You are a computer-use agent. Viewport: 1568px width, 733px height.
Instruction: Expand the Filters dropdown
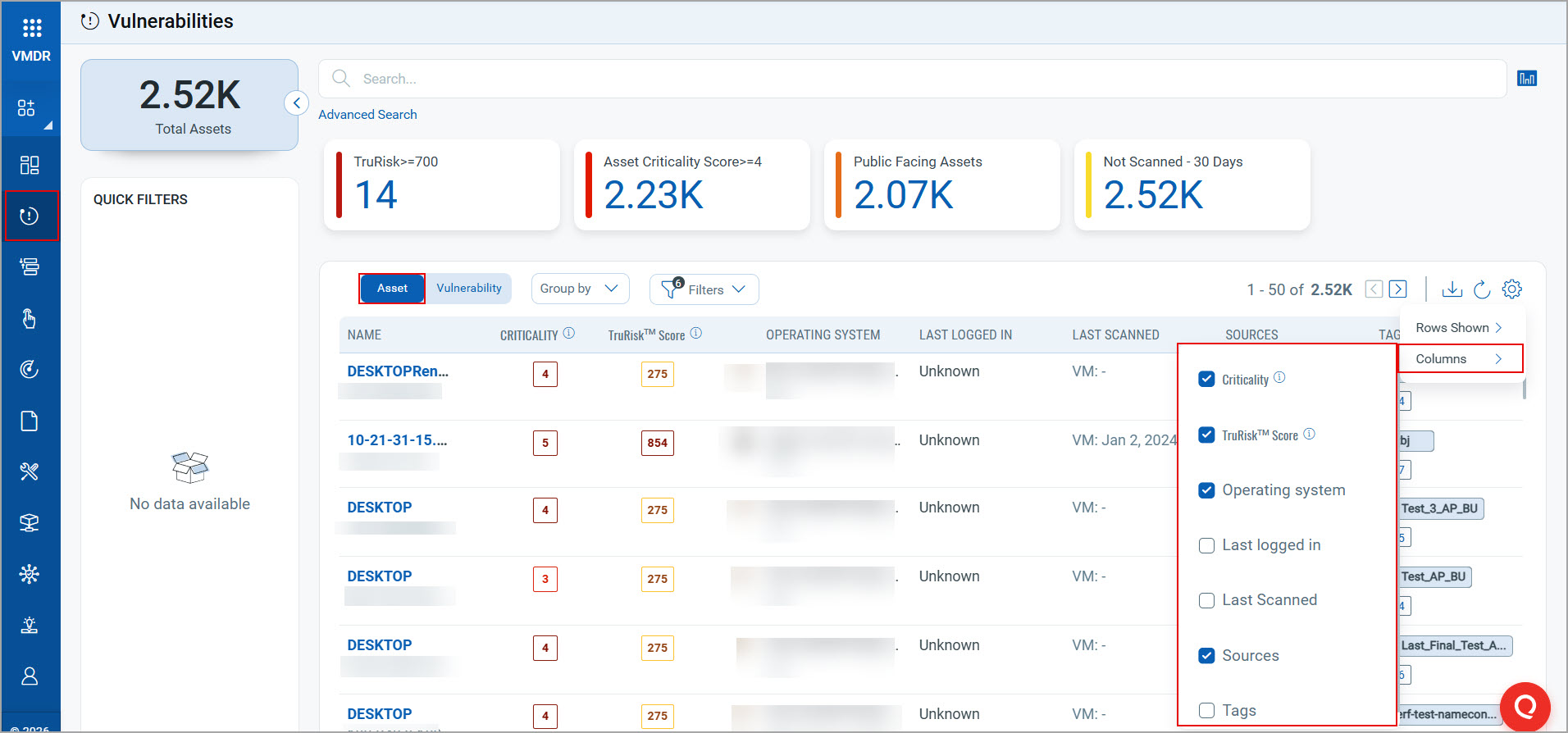[704, 289]
